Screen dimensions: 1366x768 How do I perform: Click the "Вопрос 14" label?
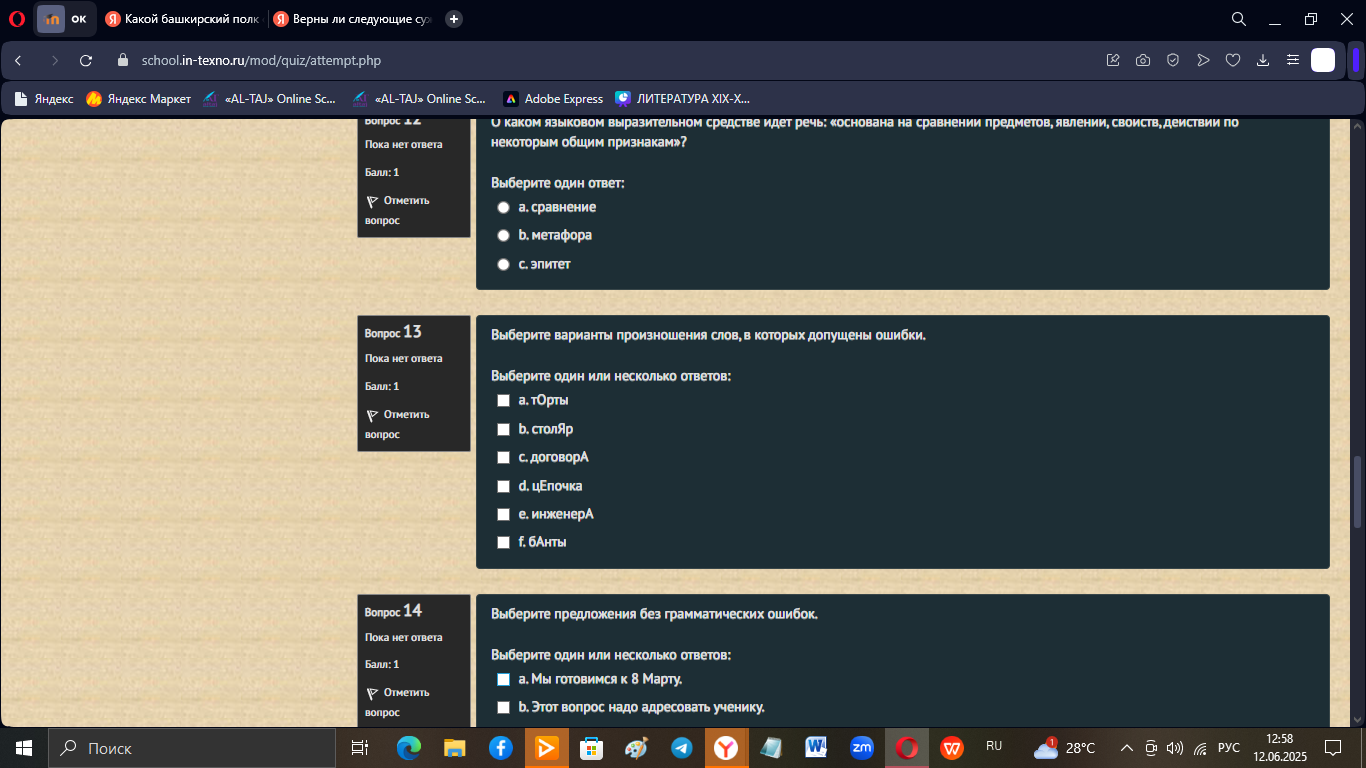click(394, 611)
